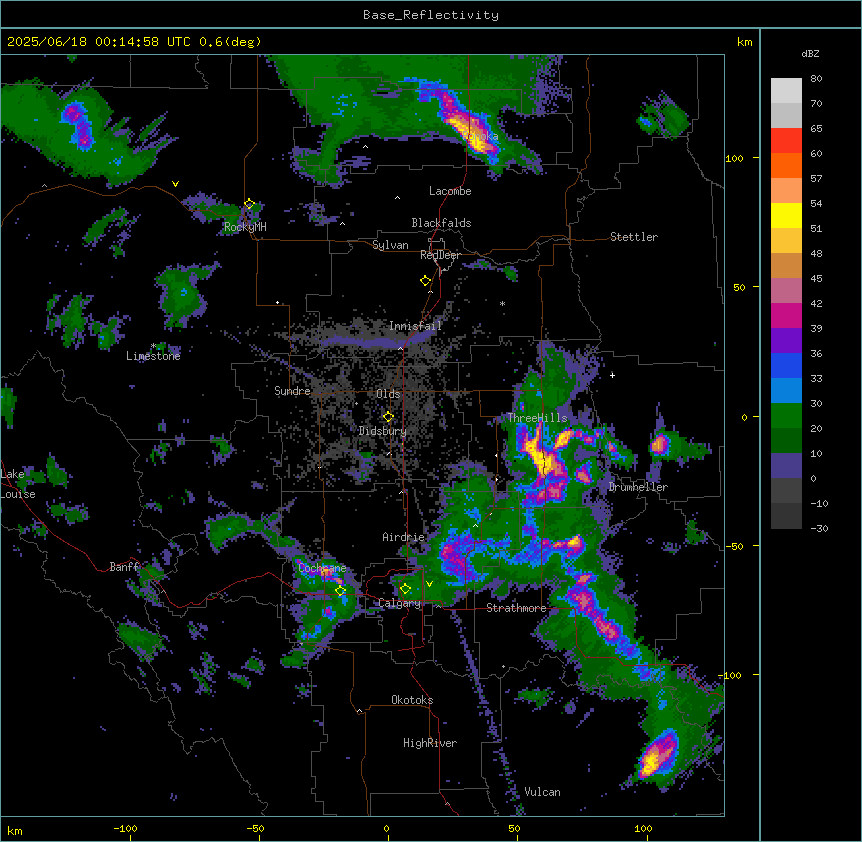
Task: Select the Blackfalds city label
Action: [x=441, y=223]
